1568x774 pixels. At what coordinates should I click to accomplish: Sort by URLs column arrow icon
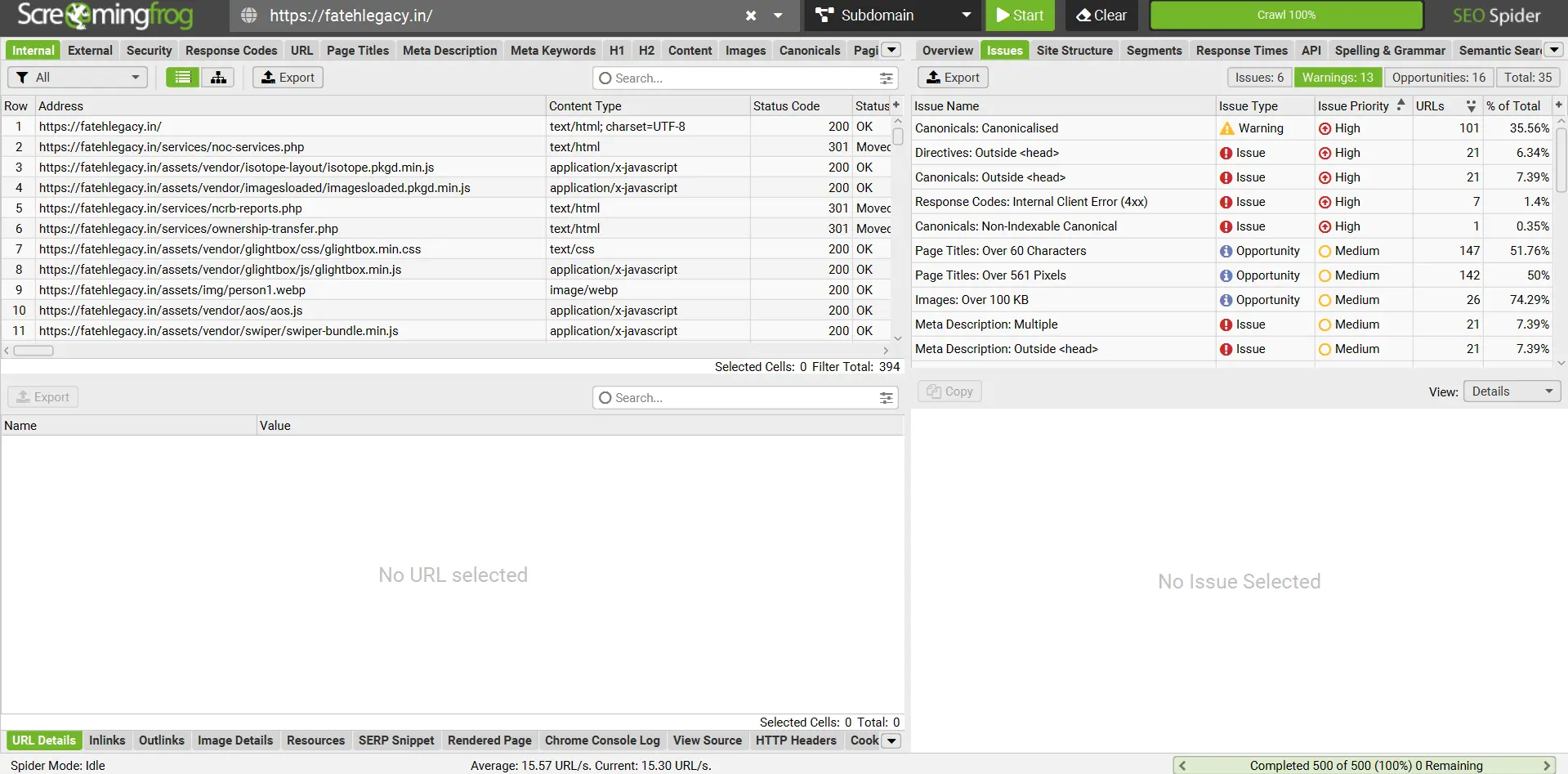[x=1471, y=106]
